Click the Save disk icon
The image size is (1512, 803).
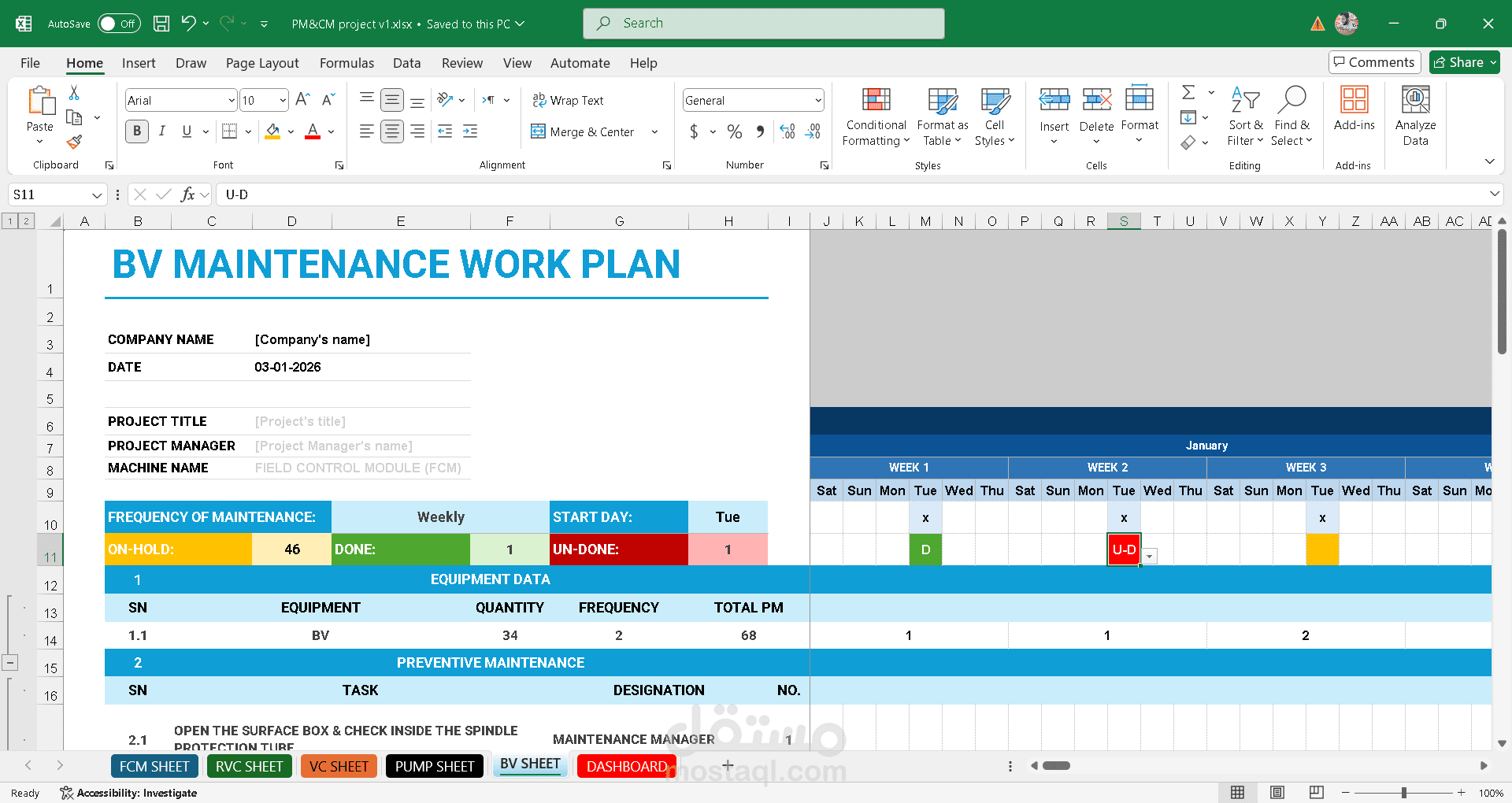(161, 24)
